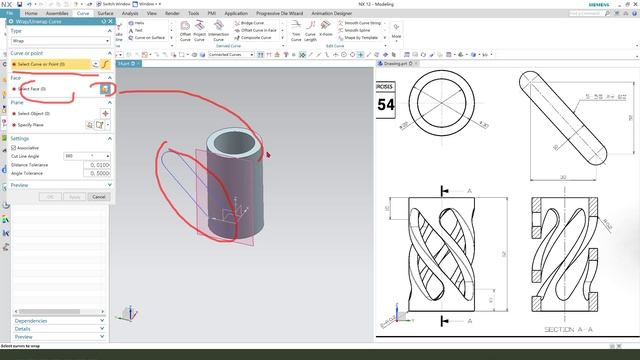Click the curve selection icon beside Select Curve
The height and width of the screenshot is (360, 640).
pos(105,64)
